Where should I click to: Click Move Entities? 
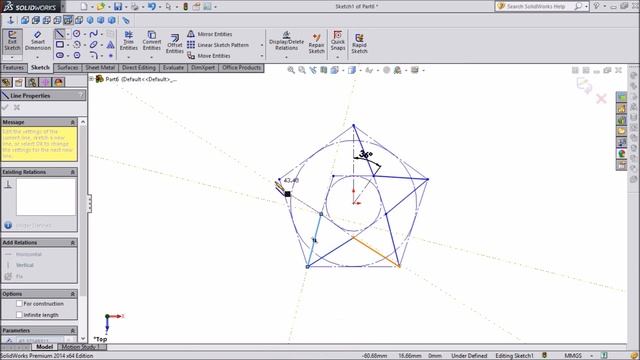click(x=209, y=56)
